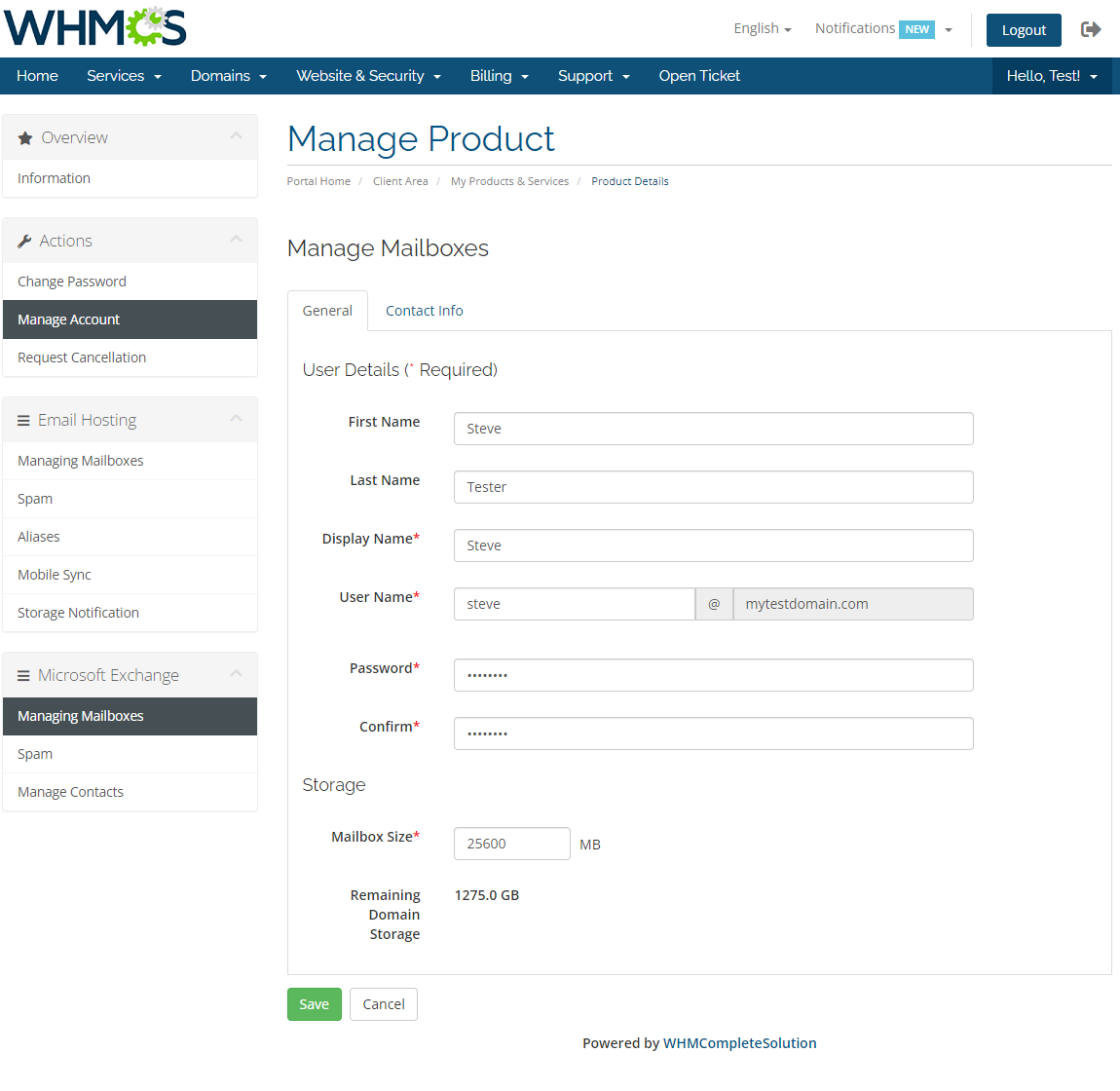Click the bars icon beside Microsoft Exchange

(x=23, y=676)
